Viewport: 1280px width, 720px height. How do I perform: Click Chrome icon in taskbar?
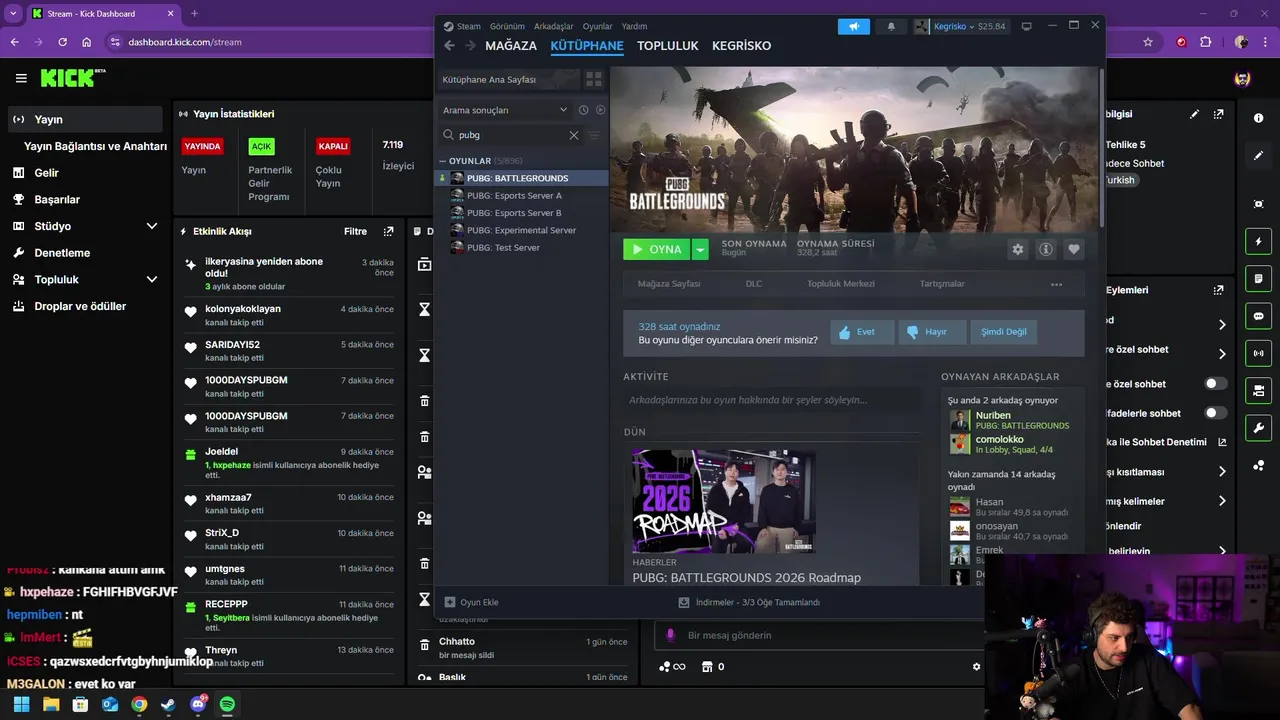click(139, 704)
